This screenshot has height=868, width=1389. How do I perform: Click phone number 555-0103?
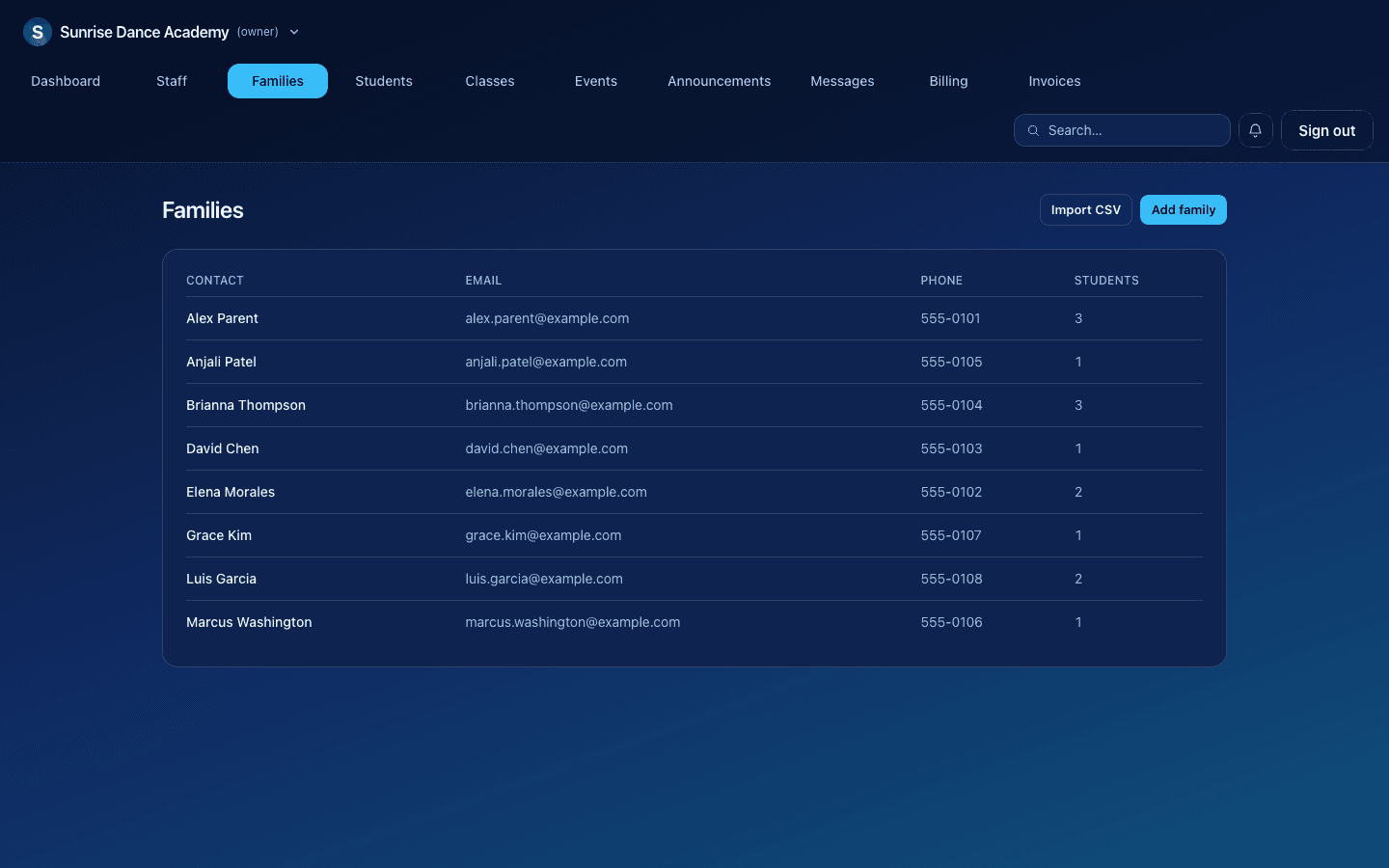951,448
